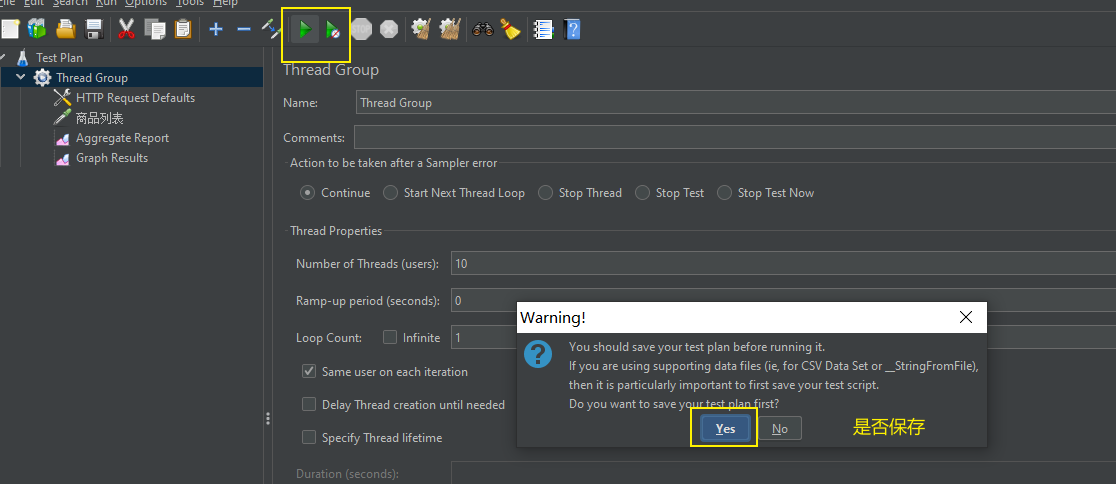The height and width of the screenshot is (484, 1116).
Task: Open the Edit menu
Action: coord(33,4)
